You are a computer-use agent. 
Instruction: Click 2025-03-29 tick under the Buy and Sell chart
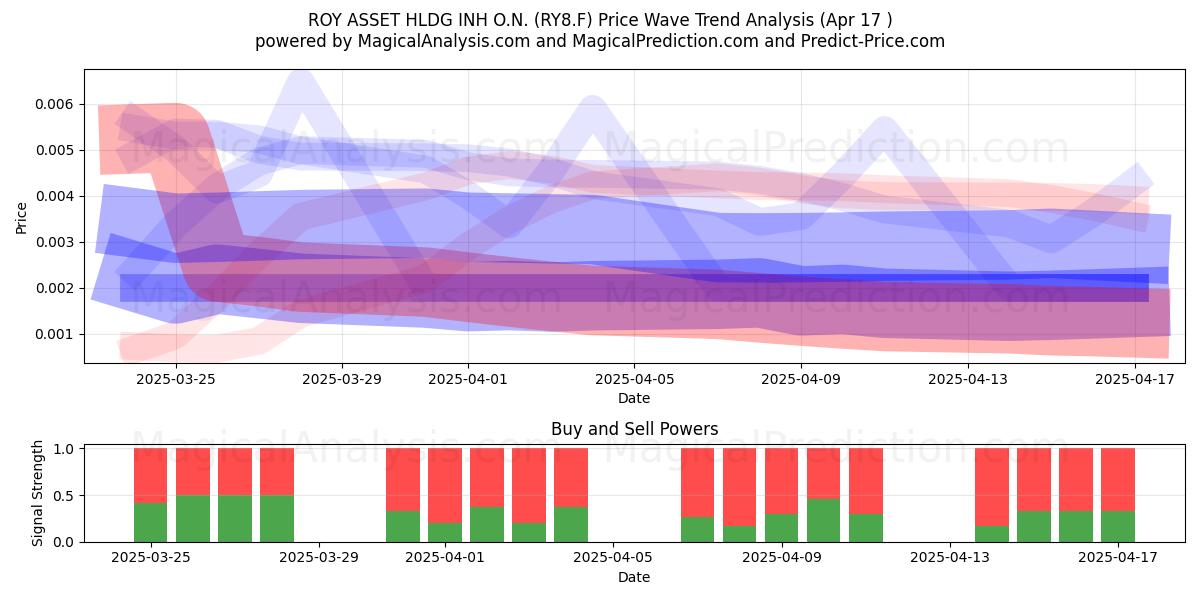point(319,558)
